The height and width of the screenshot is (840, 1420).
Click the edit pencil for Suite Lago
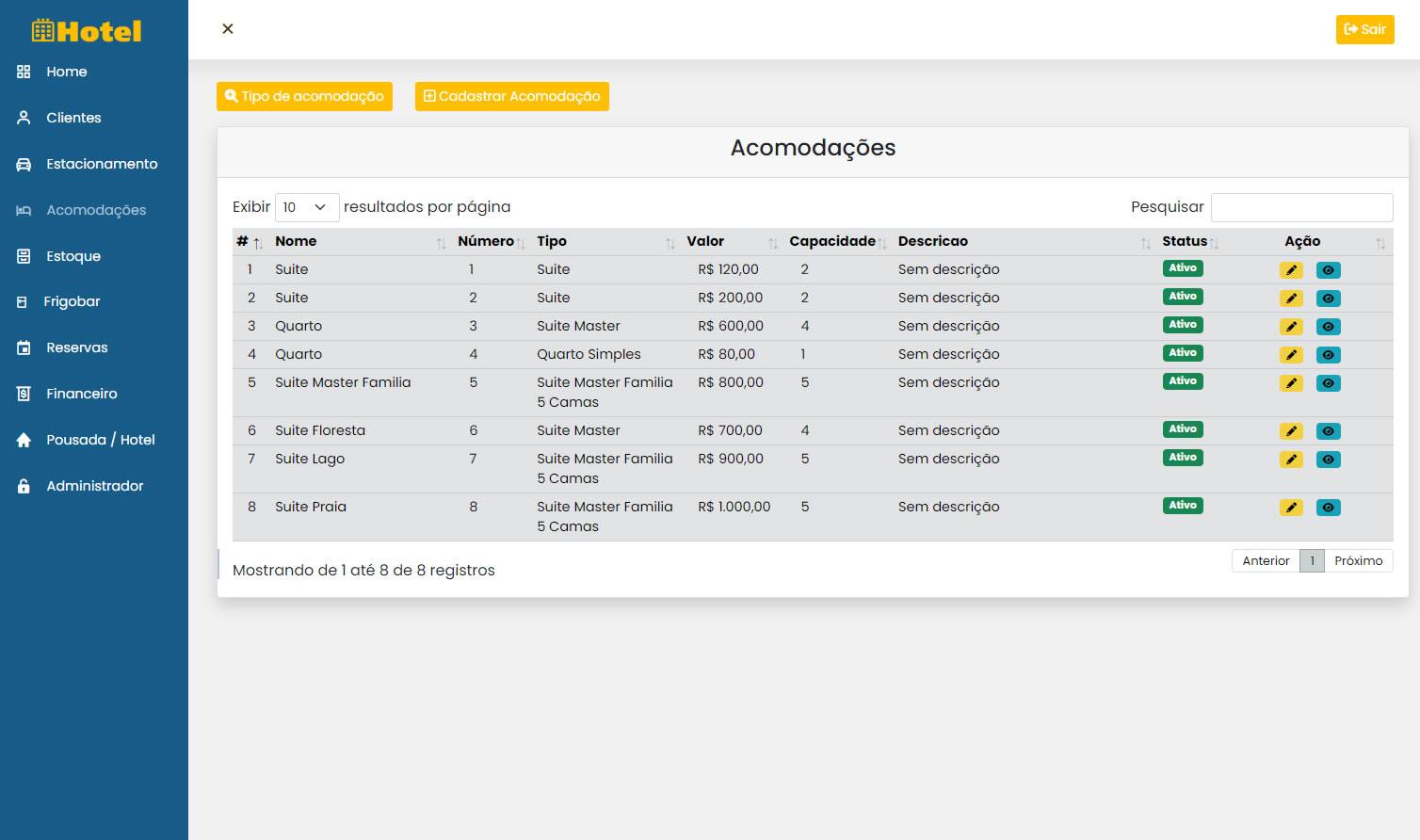pos(1291,460)
